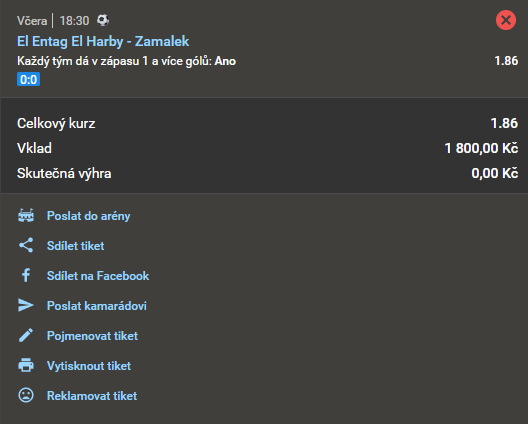
Task: Select Poslat do arény option
Action: click(89, 216)
